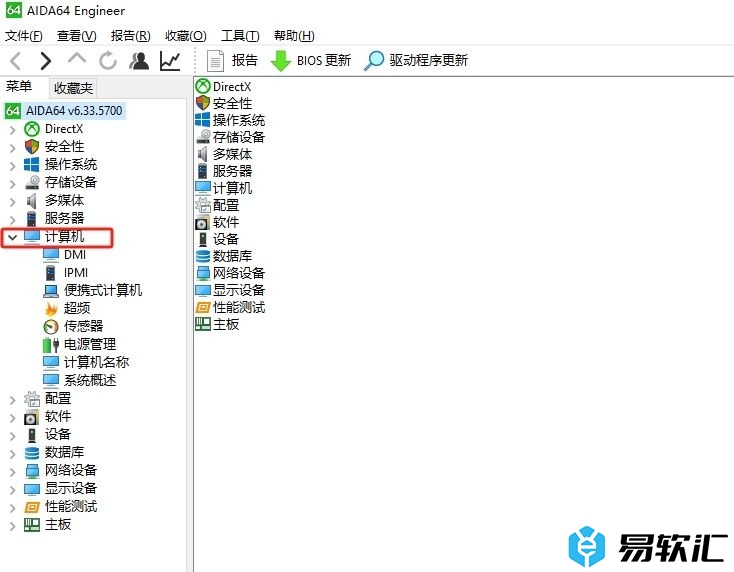Click 主板 motherboard icon in right pane
Image resolution: width=734 pixels, height=572 pixels.
203,324
